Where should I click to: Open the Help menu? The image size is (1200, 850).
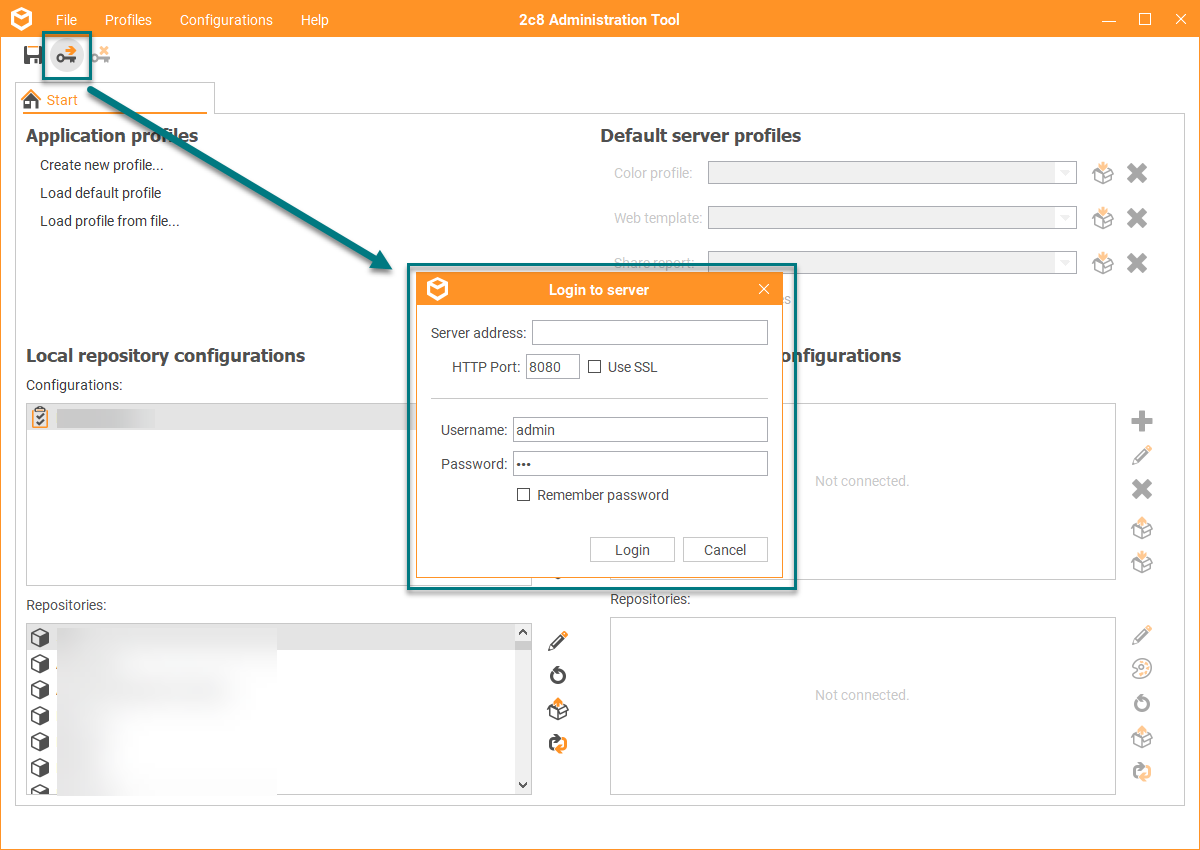(x=314, y=20)
